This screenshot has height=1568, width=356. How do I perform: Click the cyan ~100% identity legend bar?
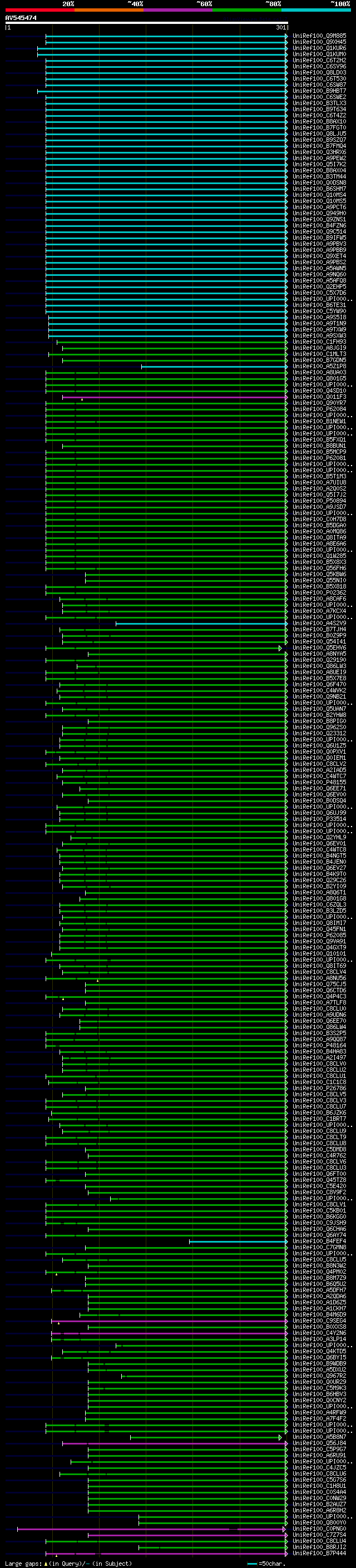click(316, 10)
